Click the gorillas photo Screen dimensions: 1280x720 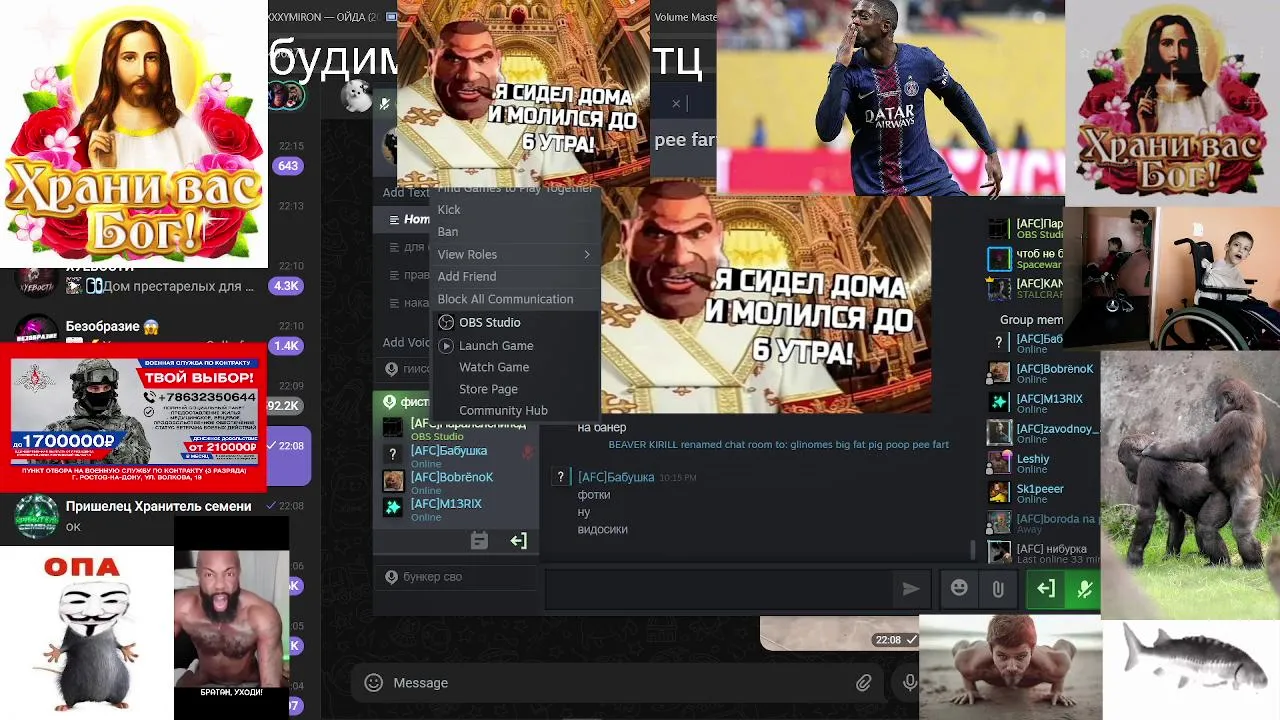(1190, 484)
